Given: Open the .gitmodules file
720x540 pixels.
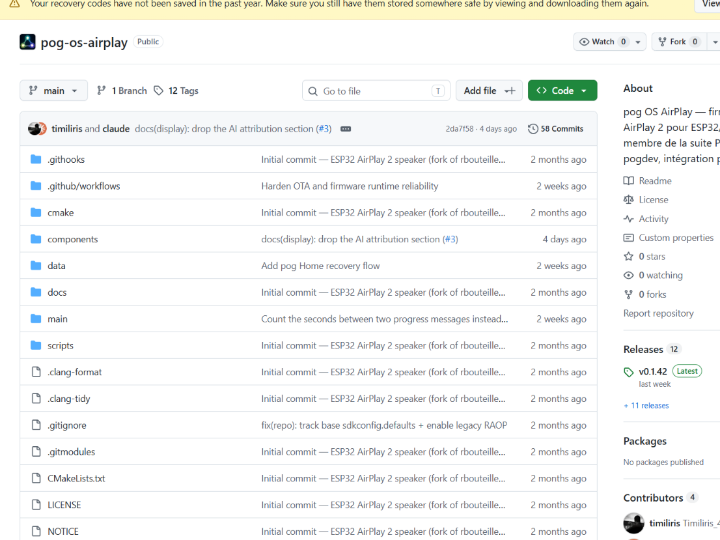Looking at the screenshot, I should click(71, 452).
